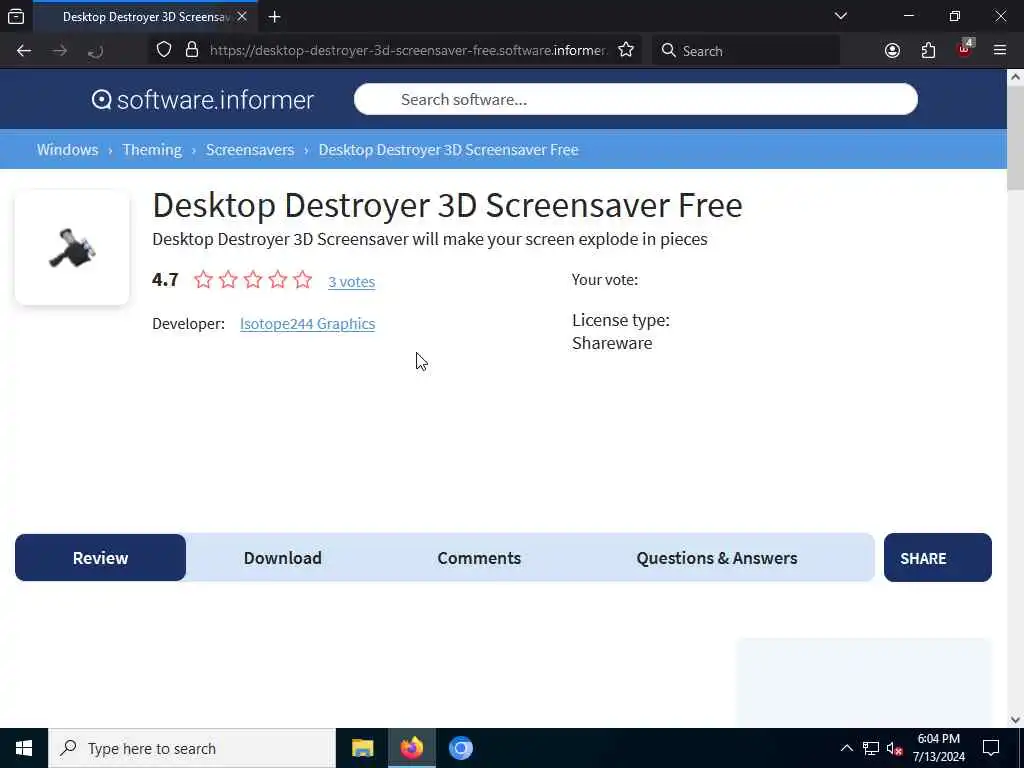The image size is (1024, 768).
Task: Rate four stars with the fourth star
Action: 278,280
